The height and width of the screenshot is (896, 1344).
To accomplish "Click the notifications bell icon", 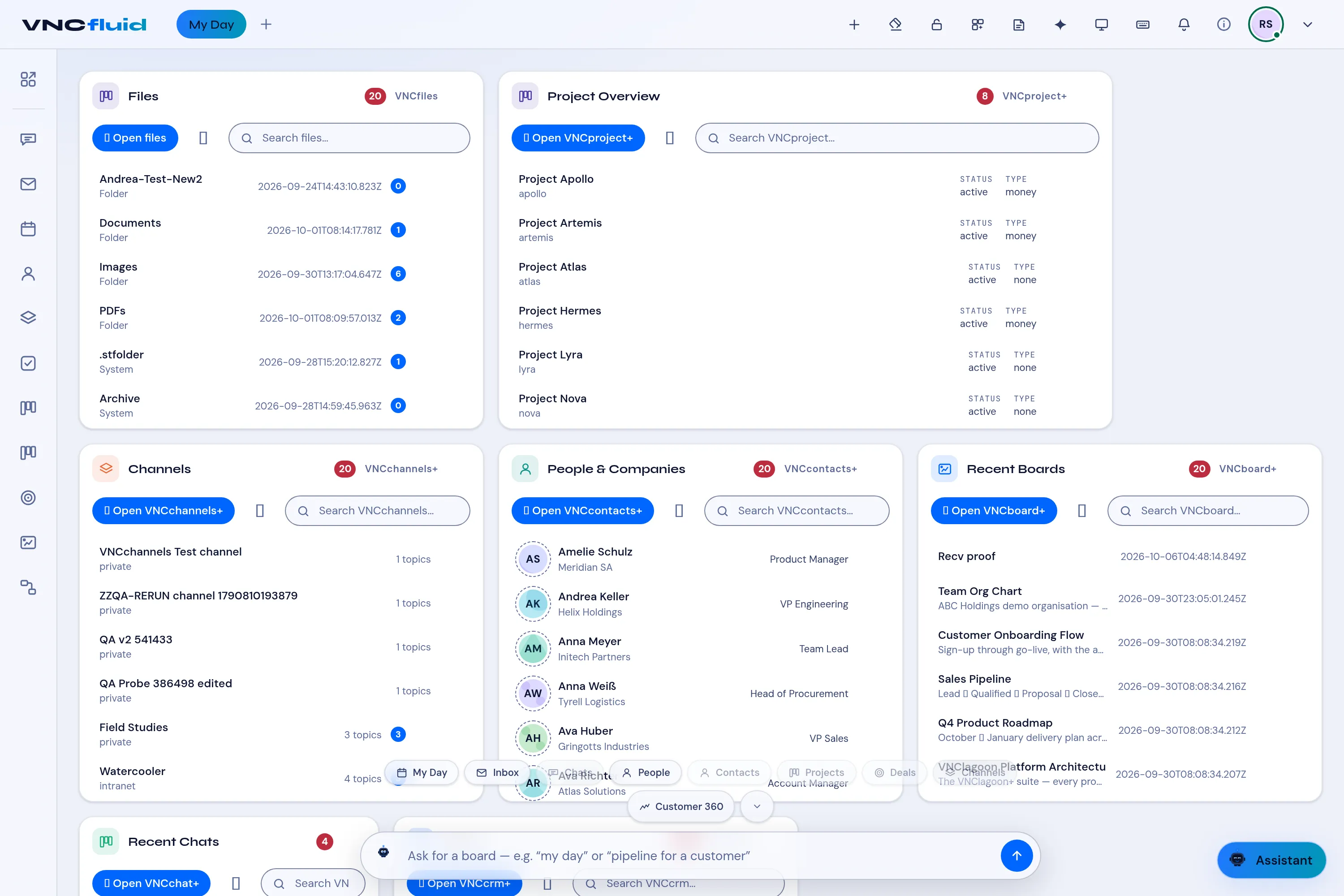I will click(1184, 25).
